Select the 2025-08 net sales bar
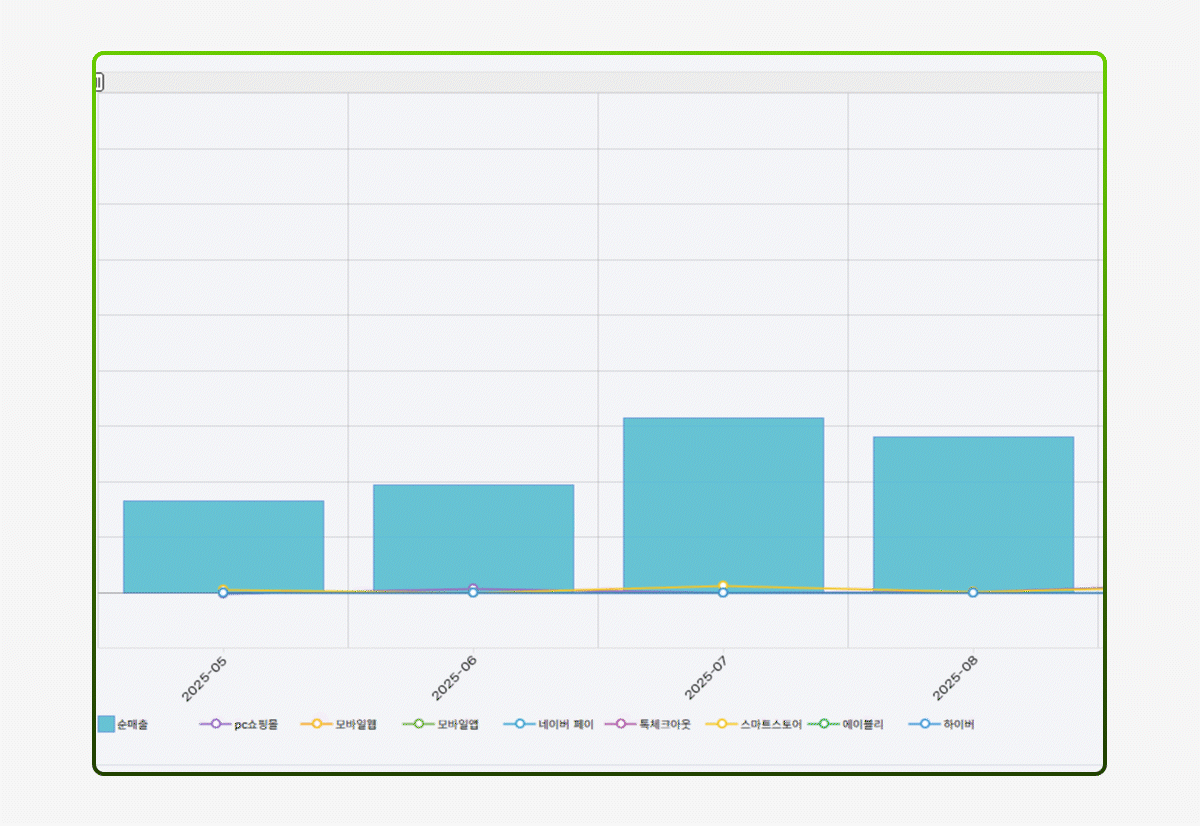The image size is (1200, 826). pos(973,510)
